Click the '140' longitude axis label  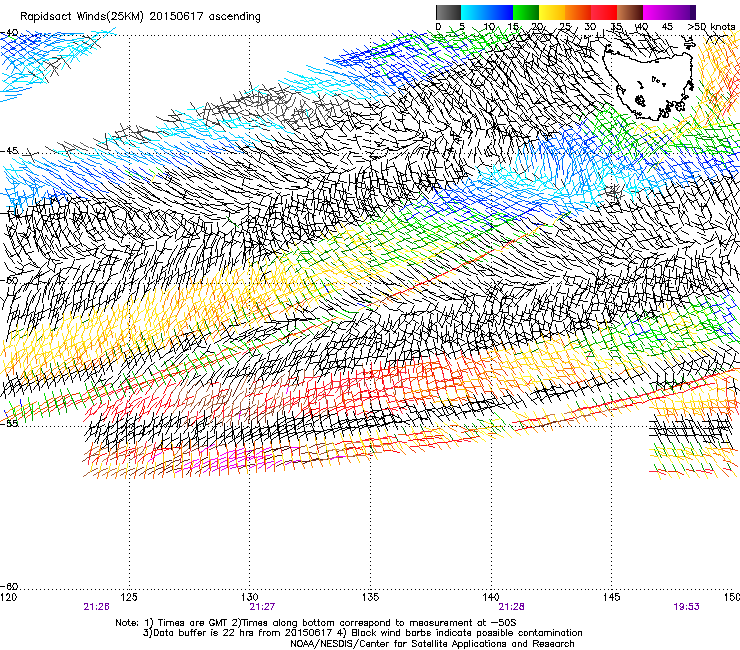[x=491, y=597]
